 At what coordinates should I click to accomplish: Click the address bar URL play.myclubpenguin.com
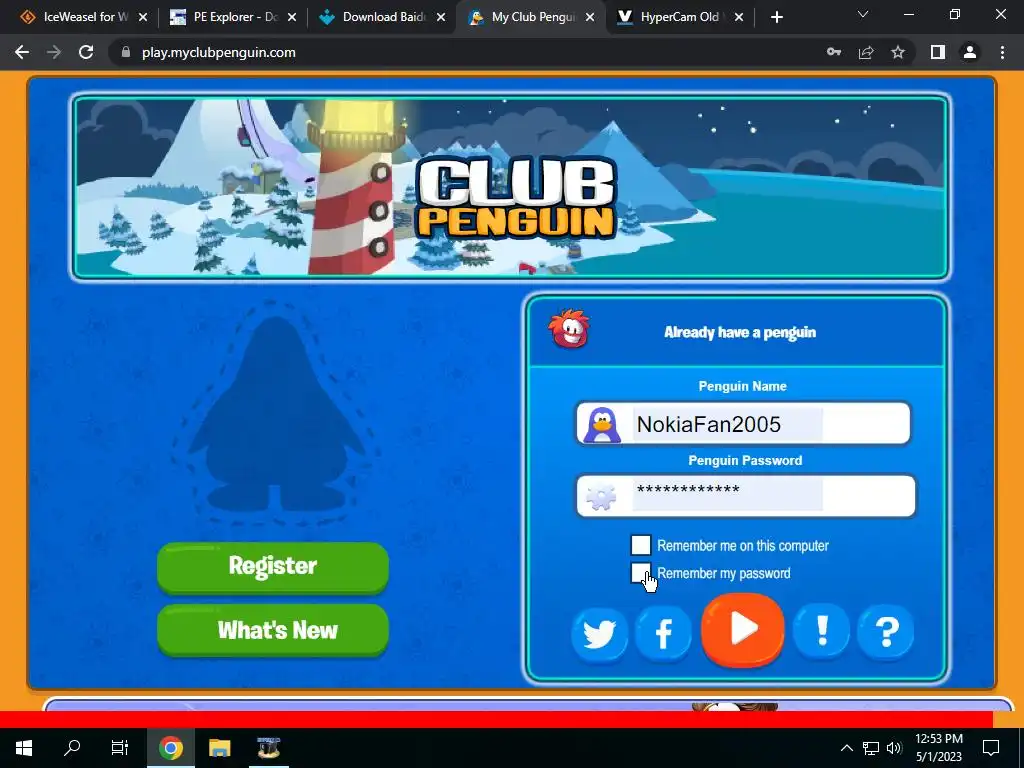click(x=219, y=52)
